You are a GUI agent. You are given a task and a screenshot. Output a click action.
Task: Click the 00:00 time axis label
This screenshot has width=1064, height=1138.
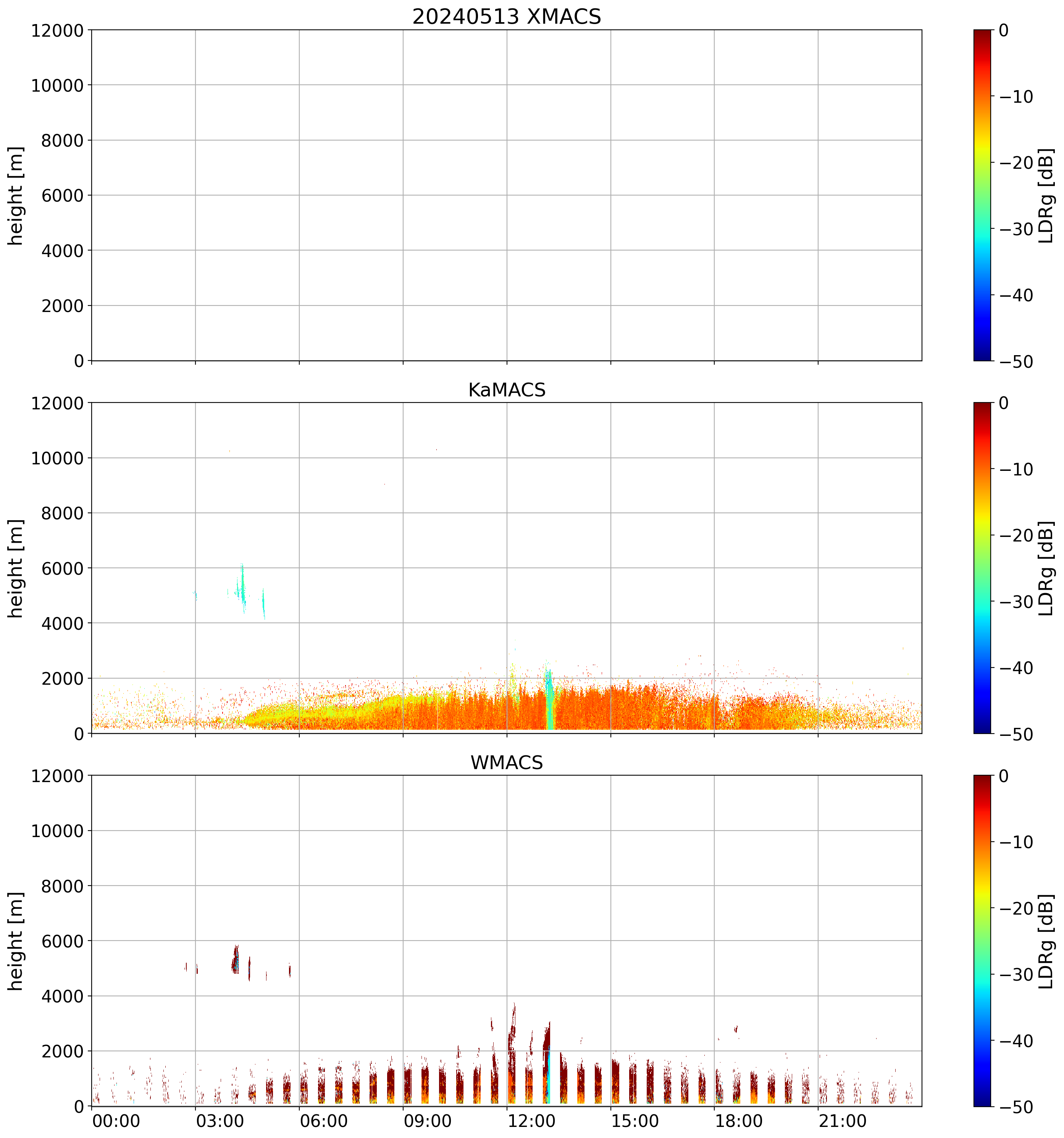coord(116,1121)
